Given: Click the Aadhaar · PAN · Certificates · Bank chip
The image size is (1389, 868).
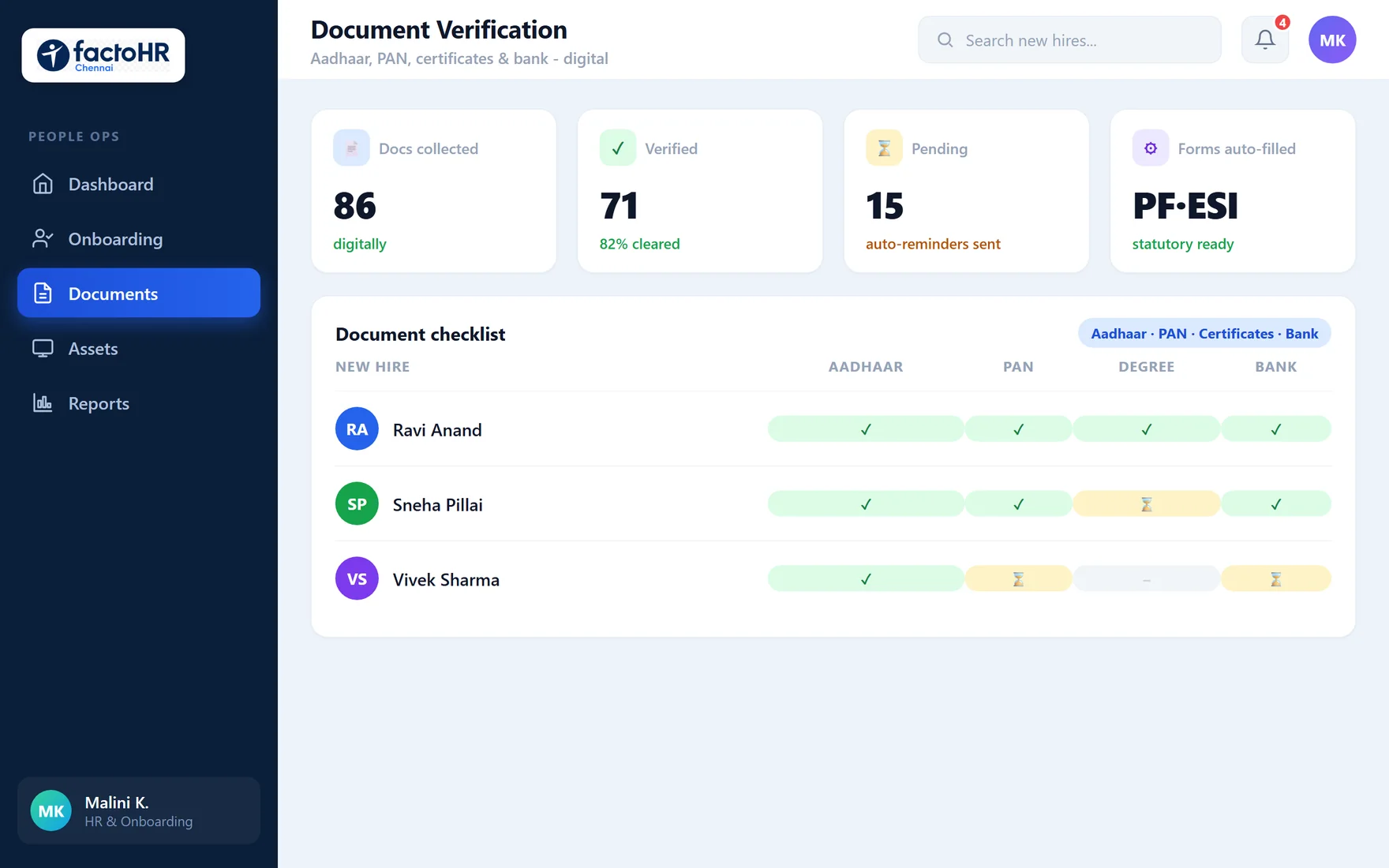Looking at the screenshot, I should [1204, 333].
